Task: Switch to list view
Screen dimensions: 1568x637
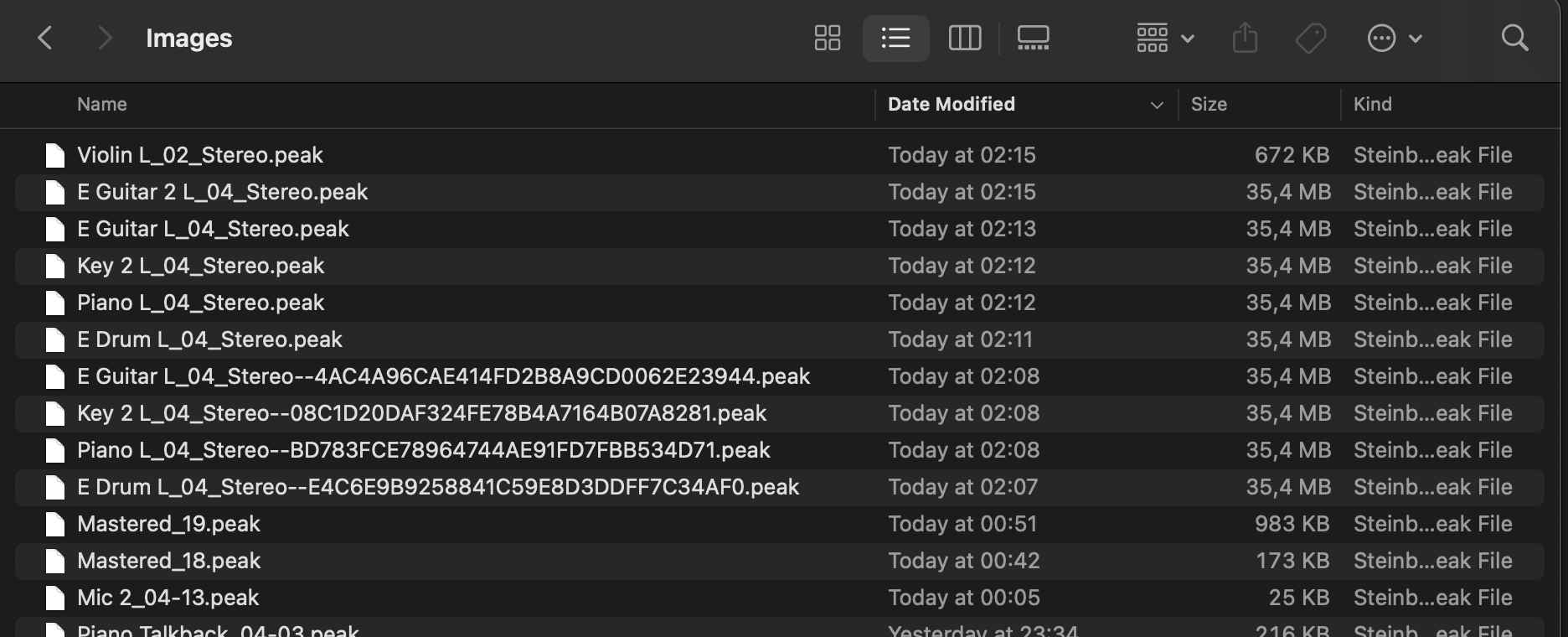Action: [x=895, y=38]
